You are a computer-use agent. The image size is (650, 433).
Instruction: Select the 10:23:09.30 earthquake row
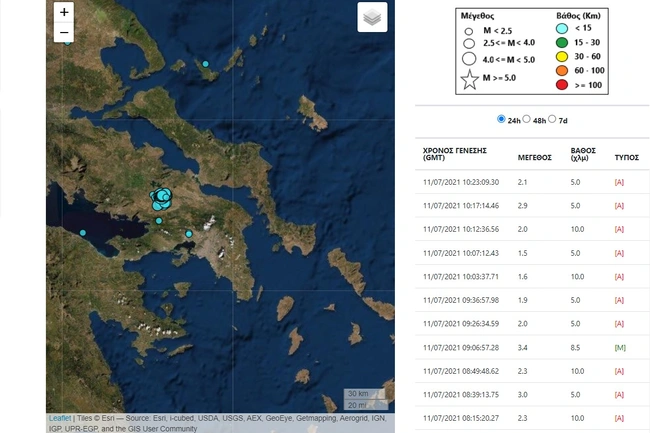(x=460, y=182)
